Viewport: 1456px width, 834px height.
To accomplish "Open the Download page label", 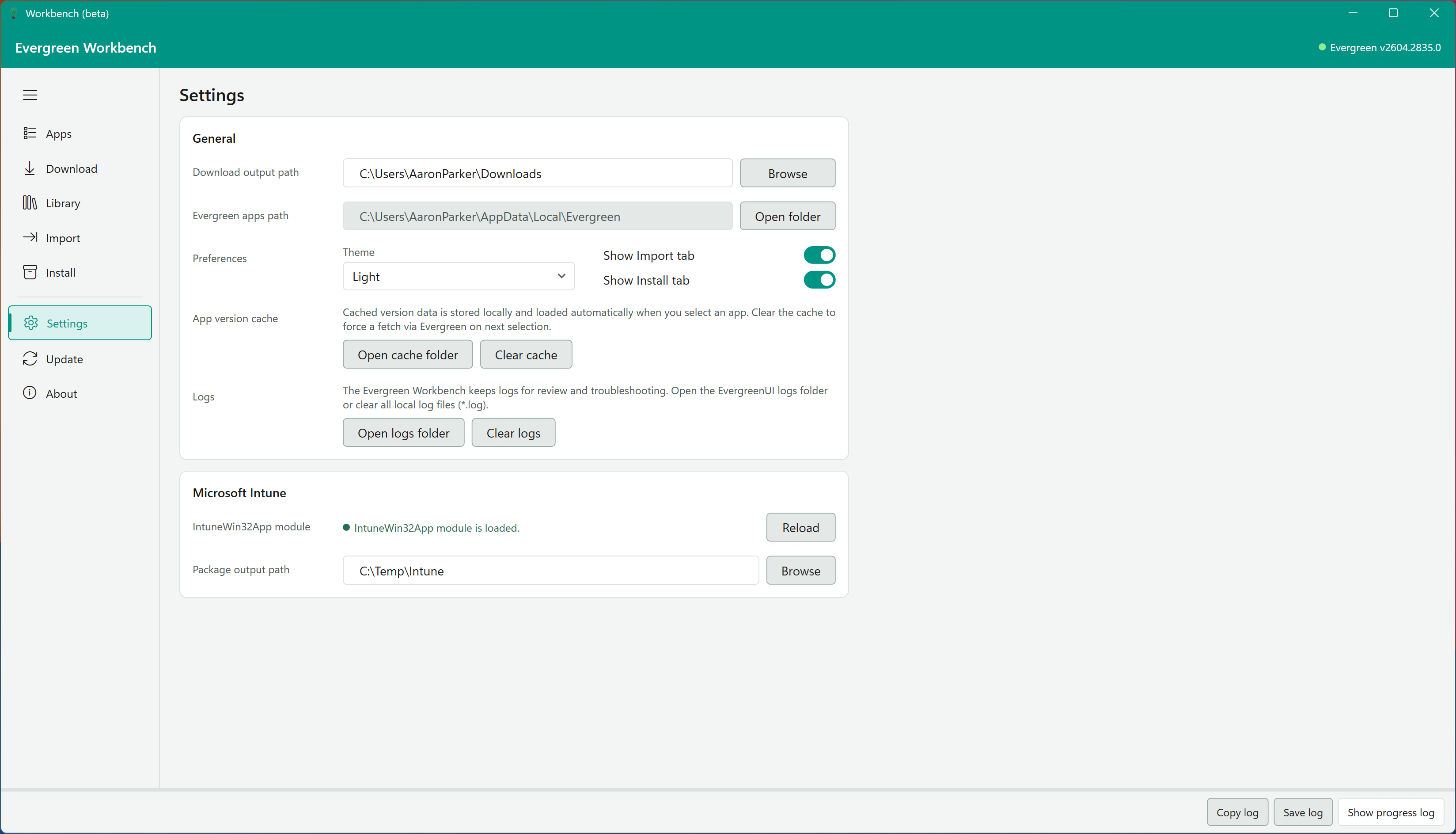I will click(x=72, y=169).
